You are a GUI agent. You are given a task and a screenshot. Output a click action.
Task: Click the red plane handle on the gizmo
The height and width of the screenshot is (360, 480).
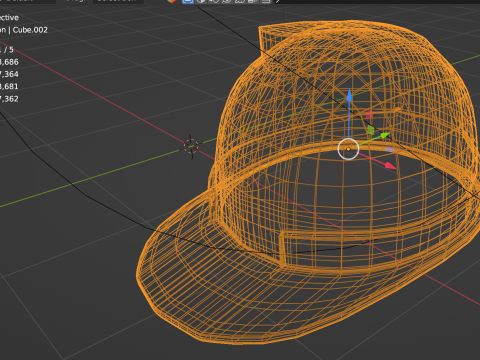pos(369,115)
